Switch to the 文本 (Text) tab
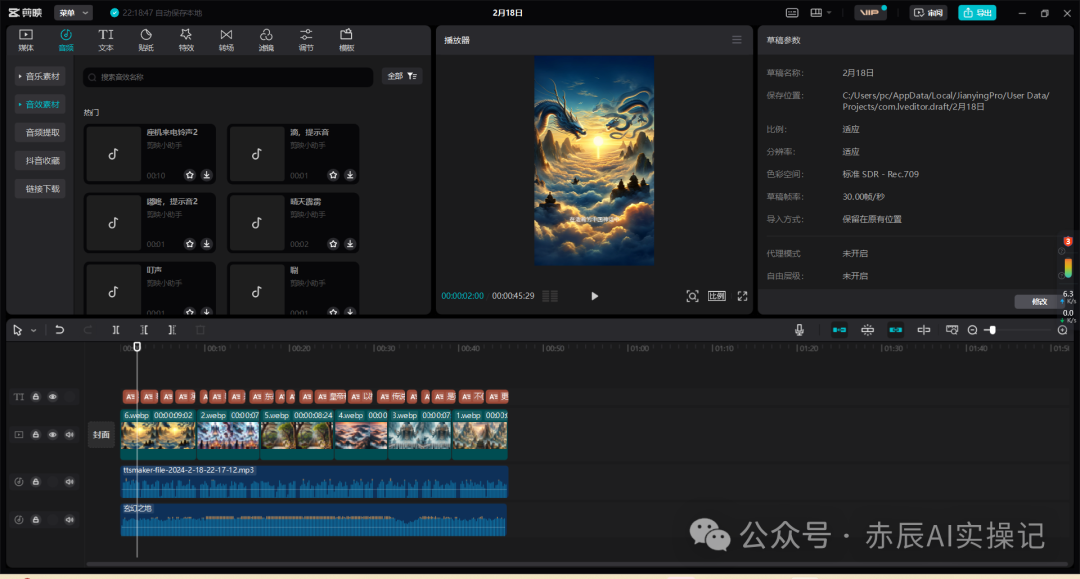Image resolution: width=1080 pixels, height=579 pixels. point(105,40)
